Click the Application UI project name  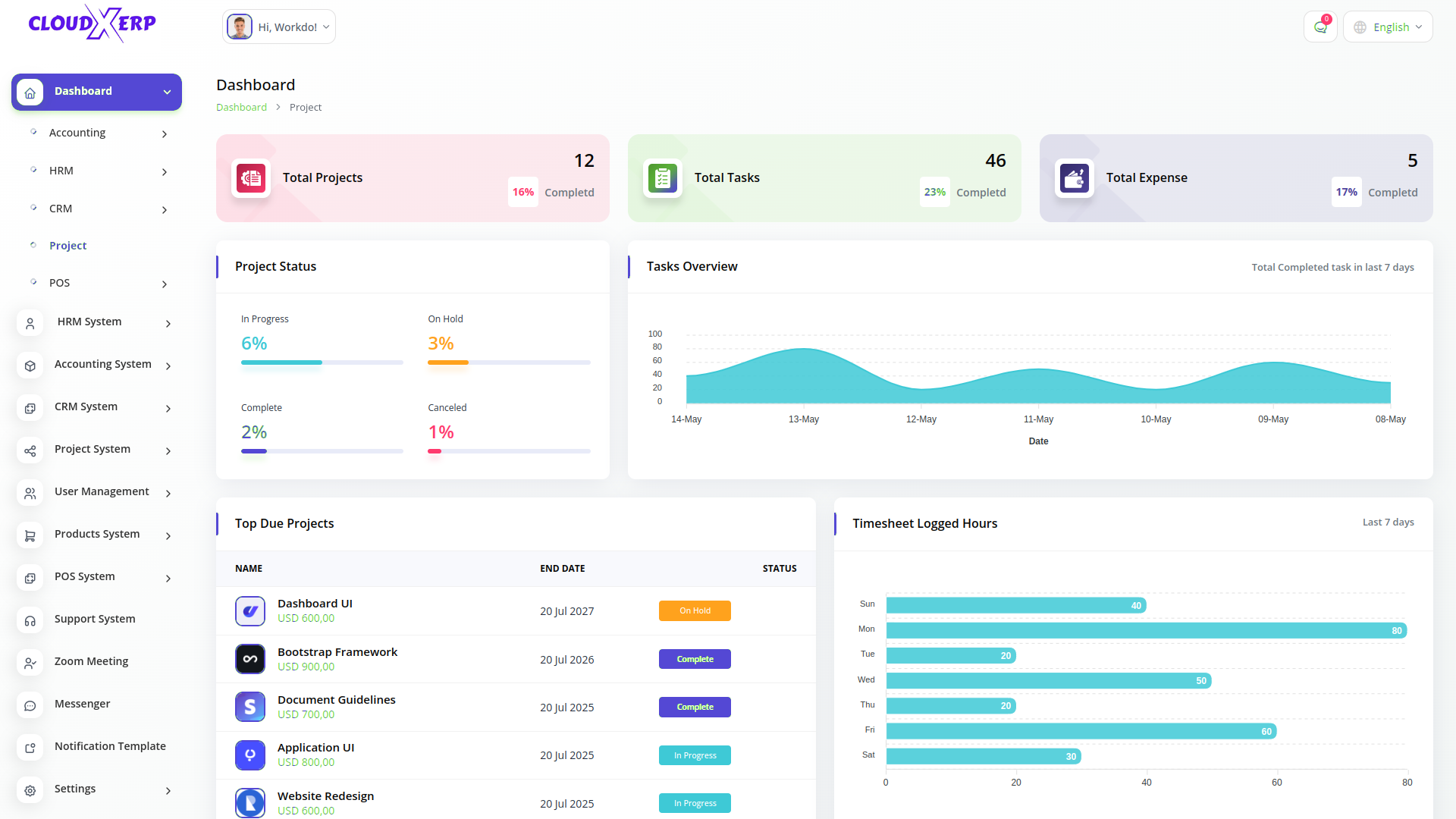(315, 748)
